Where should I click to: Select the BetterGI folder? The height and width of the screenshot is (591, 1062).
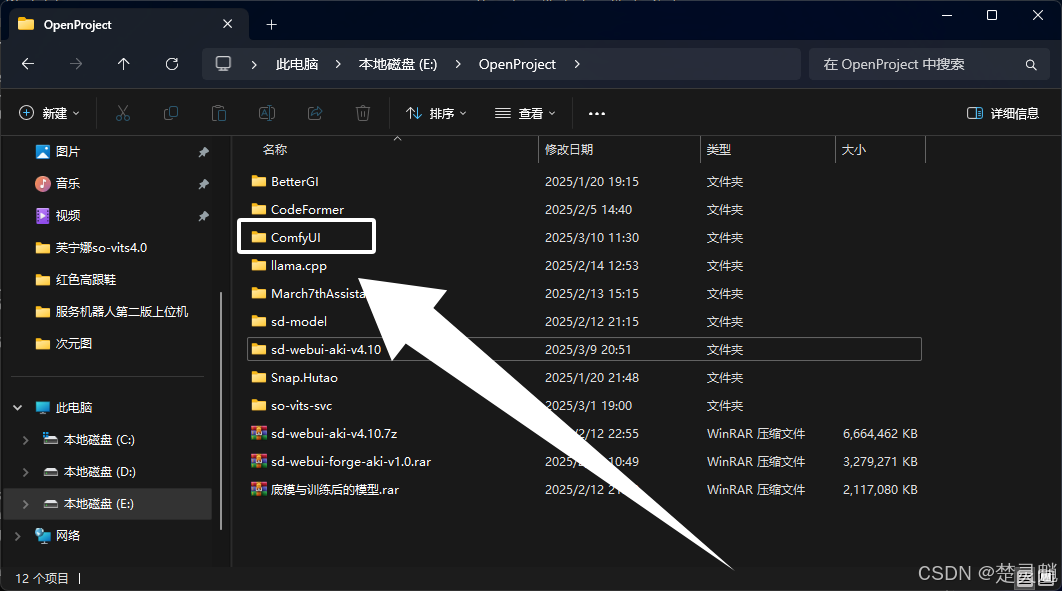coord(295,181)
